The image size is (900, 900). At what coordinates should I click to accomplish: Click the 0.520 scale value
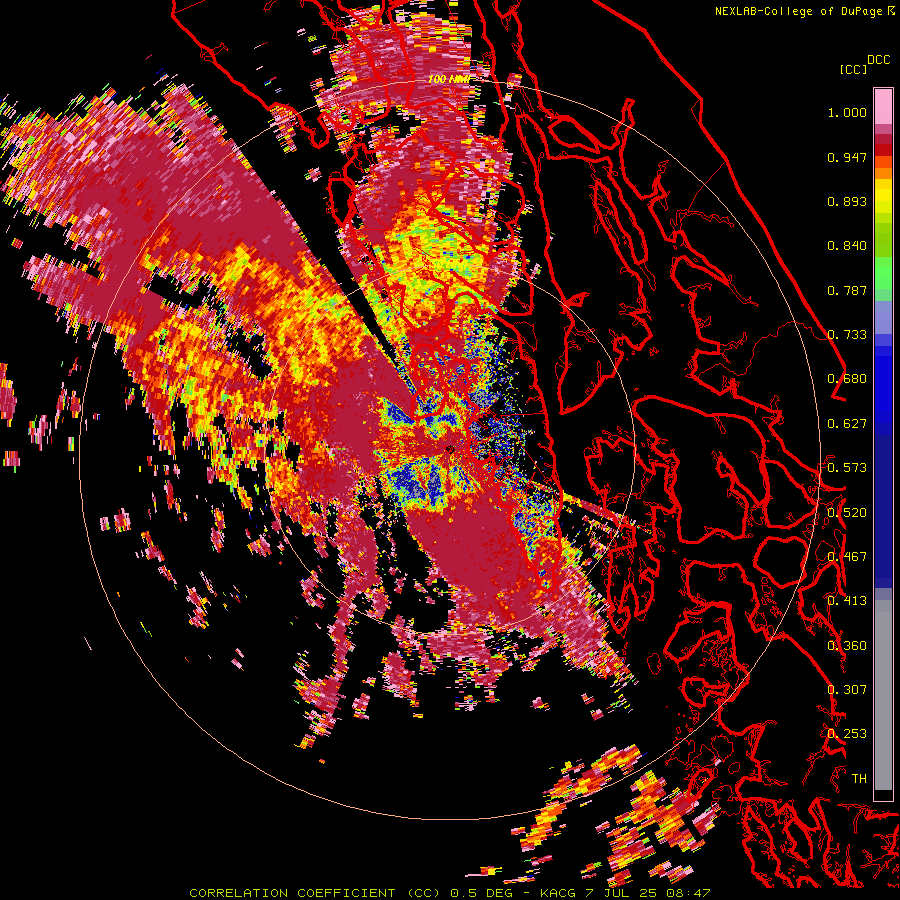pyautogui.click(x=847, y=513)
